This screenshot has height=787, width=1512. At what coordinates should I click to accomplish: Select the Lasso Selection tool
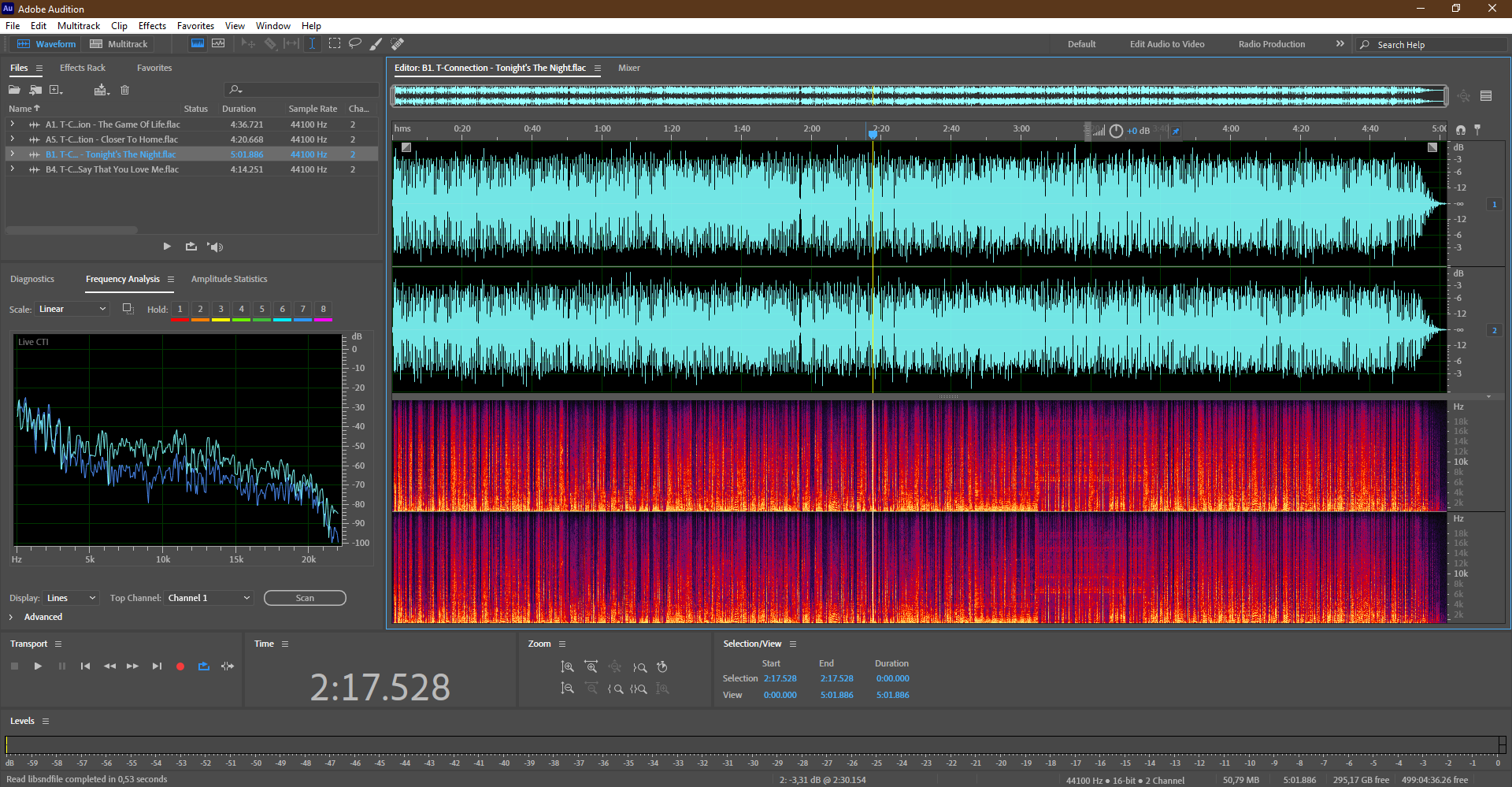coord(355,43)
